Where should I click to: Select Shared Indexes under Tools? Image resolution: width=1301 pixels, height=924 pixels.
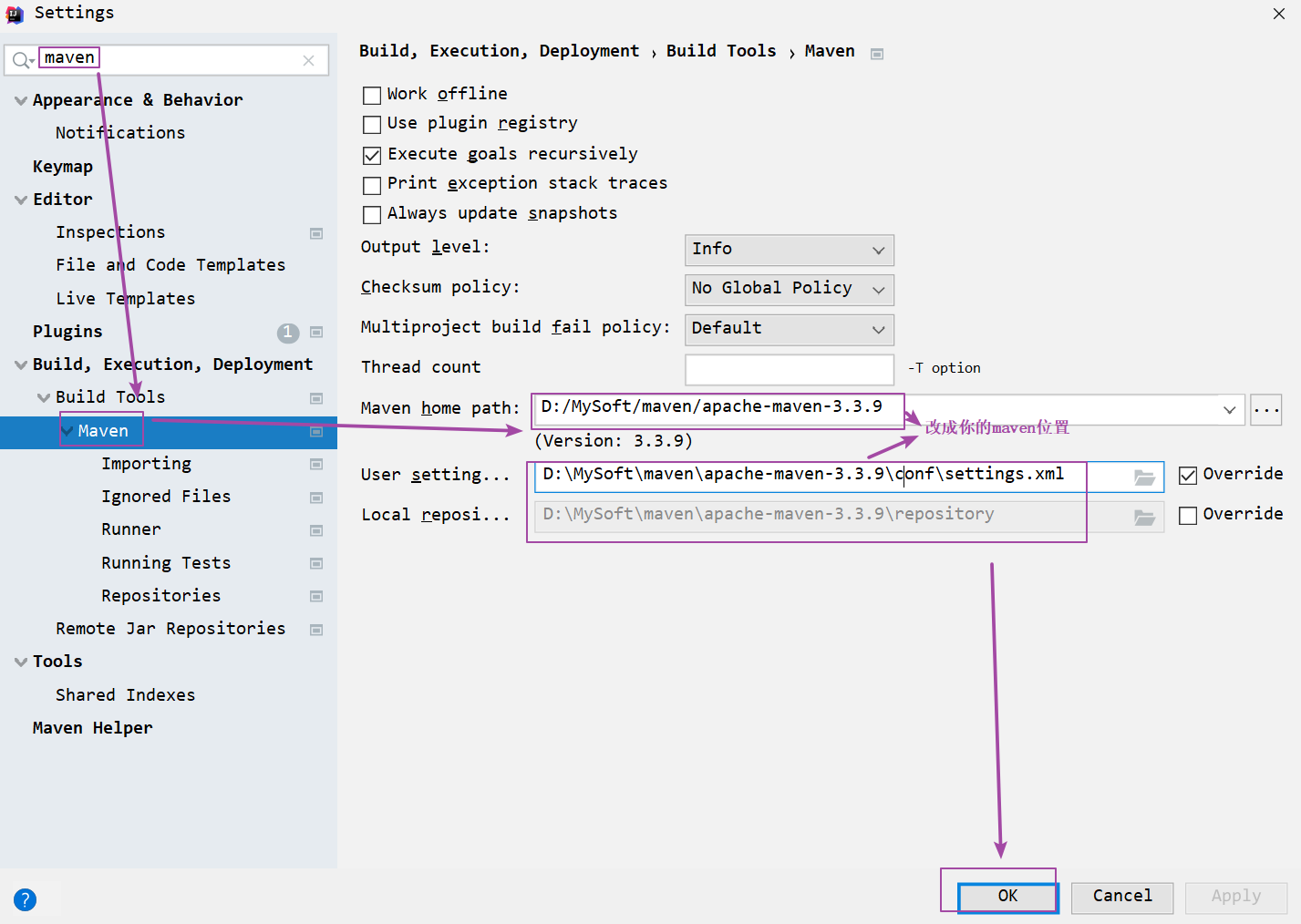pos(126,695)
